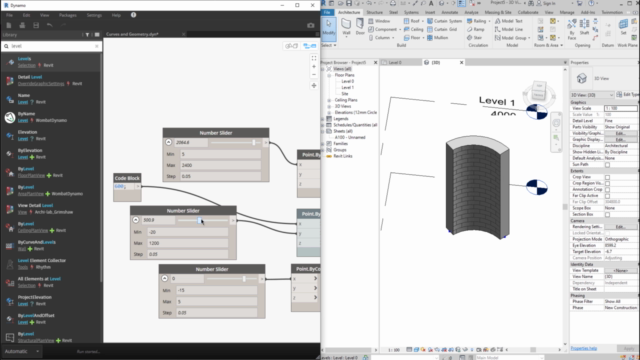The height and width of the screenshot is (360, 640).
Task: Switch Dynamo to 3D background preview
Action: pyautogui.click(x=291, y=46)
